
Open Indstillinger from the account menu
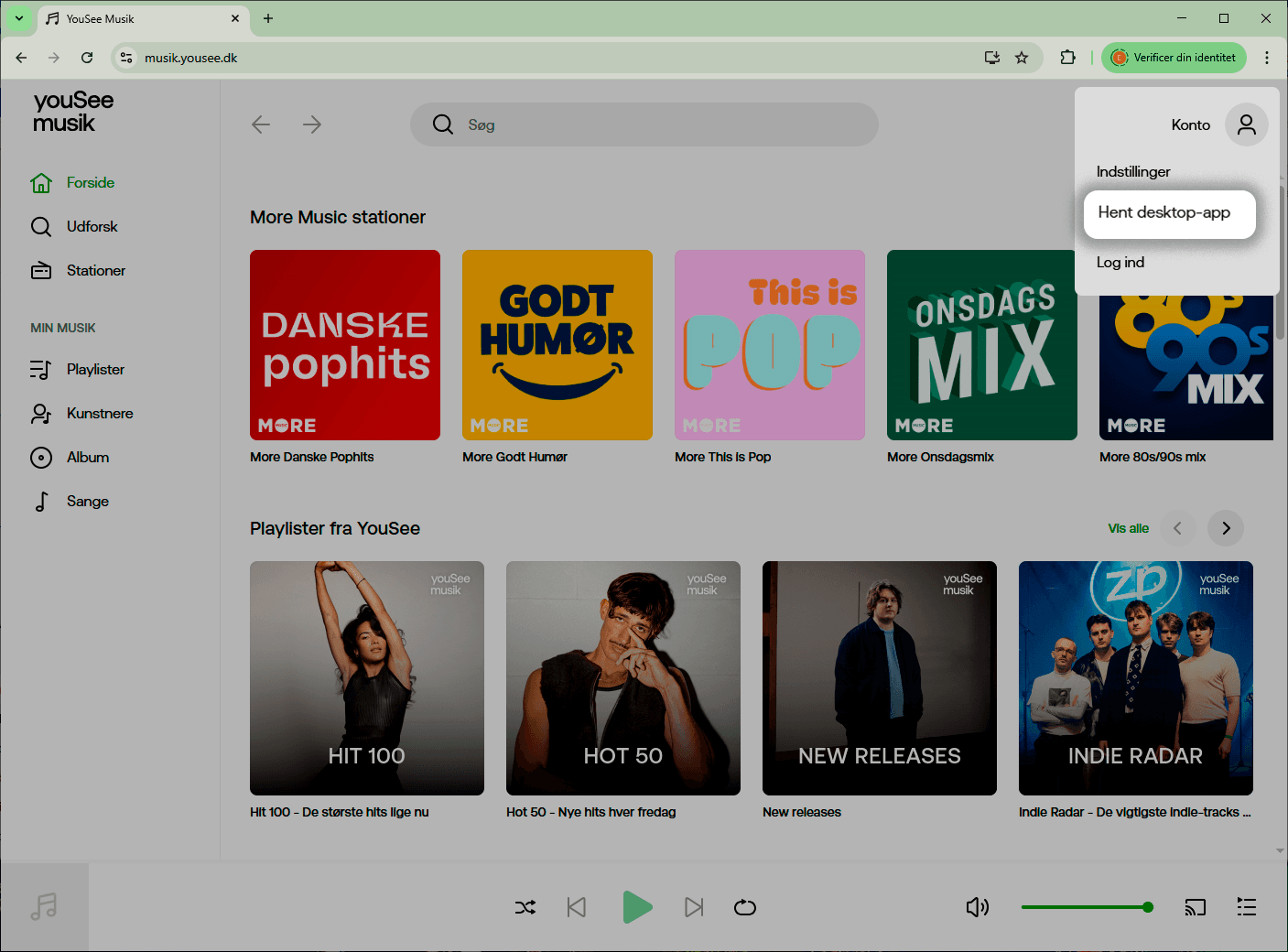pyautogui.click(x=1133, y=171)
